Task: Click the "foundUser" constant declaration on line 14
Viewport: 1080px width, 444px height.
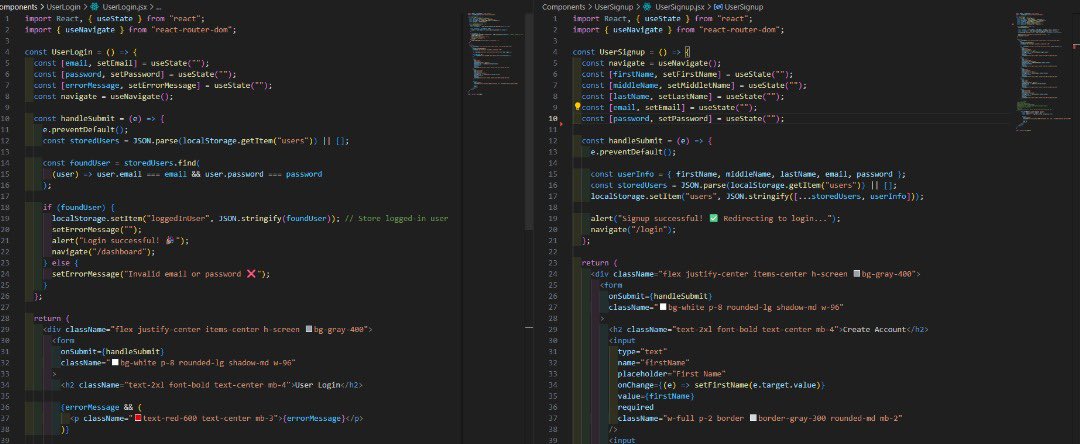Action: click(x=121, y=163)
